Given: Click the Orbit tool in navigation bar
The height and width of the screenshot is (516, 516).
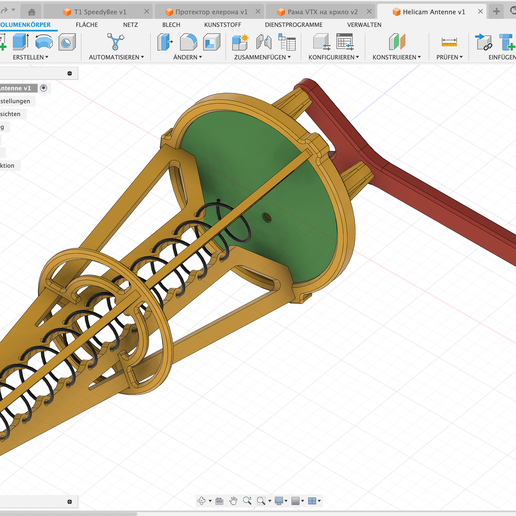Looking at the screenshot, I should 202,501.
